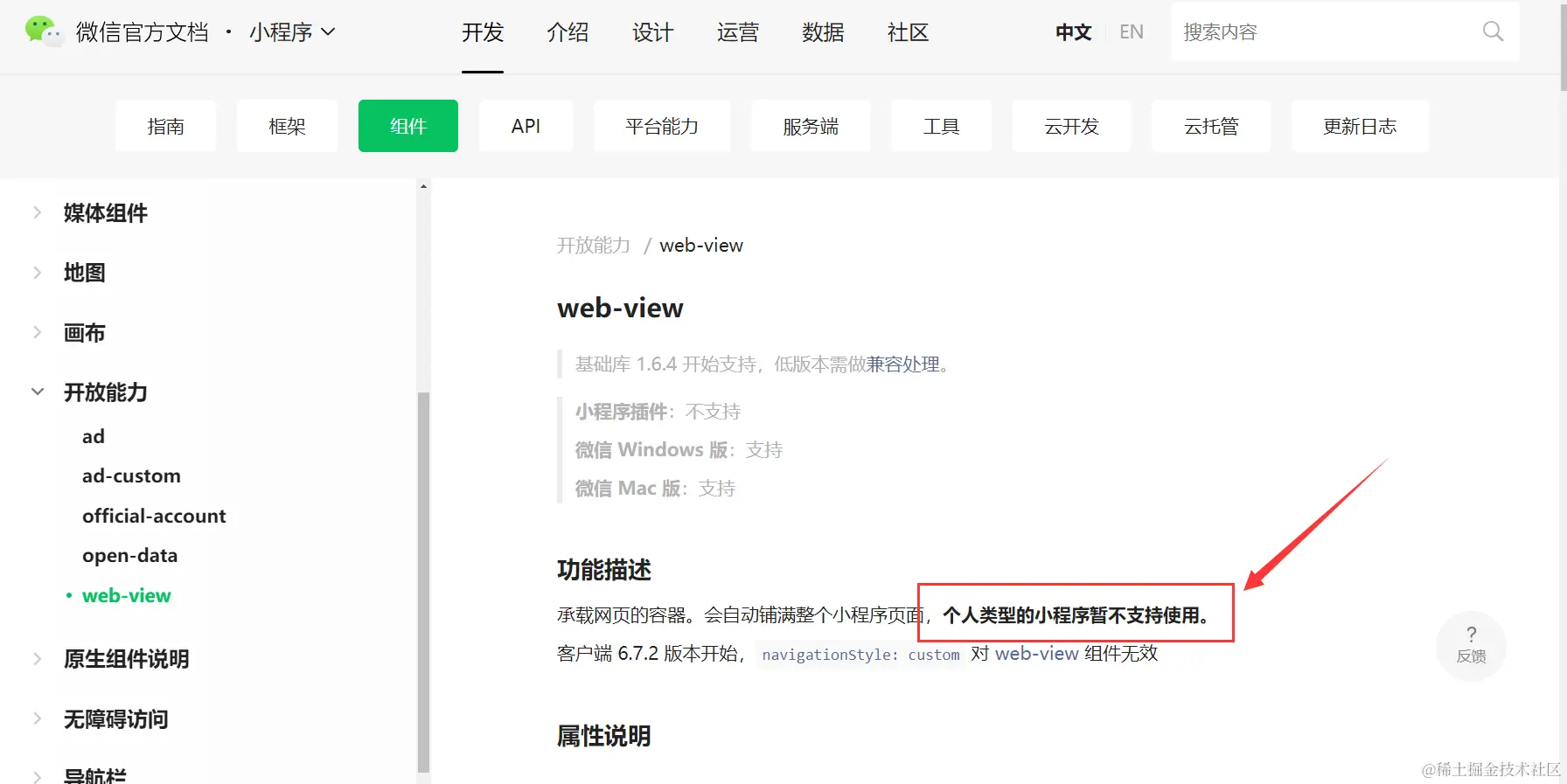Screen dimensions: 1567x784
Task: Click the 兼容处理 link
Action: click(902, 364)
